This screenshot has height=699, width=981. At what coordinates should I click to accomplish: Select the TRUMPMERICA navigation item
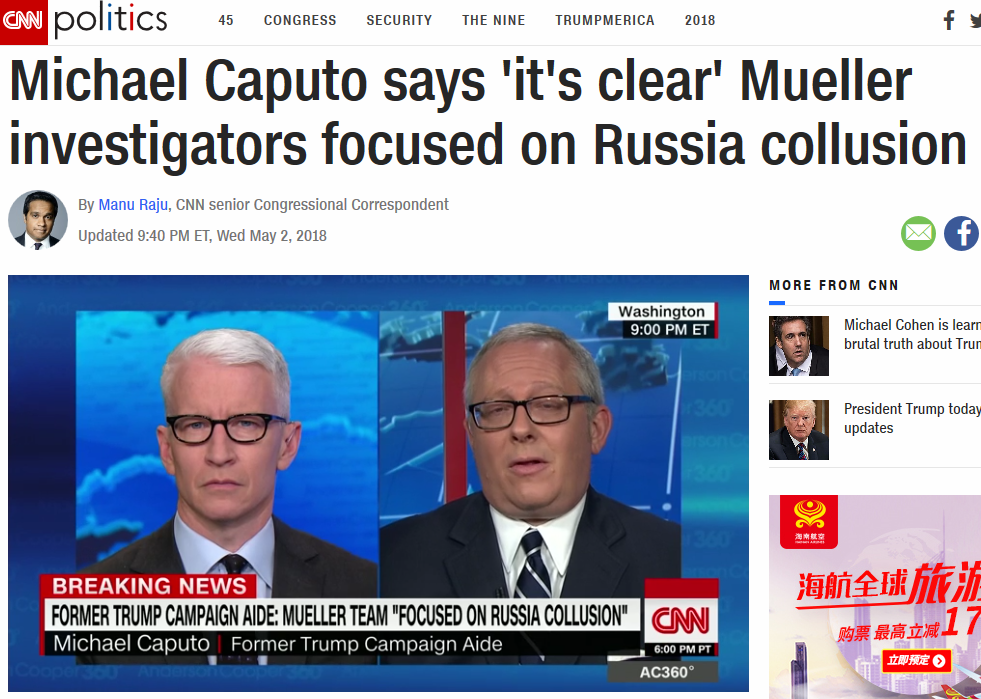click(x=605, y=21)
